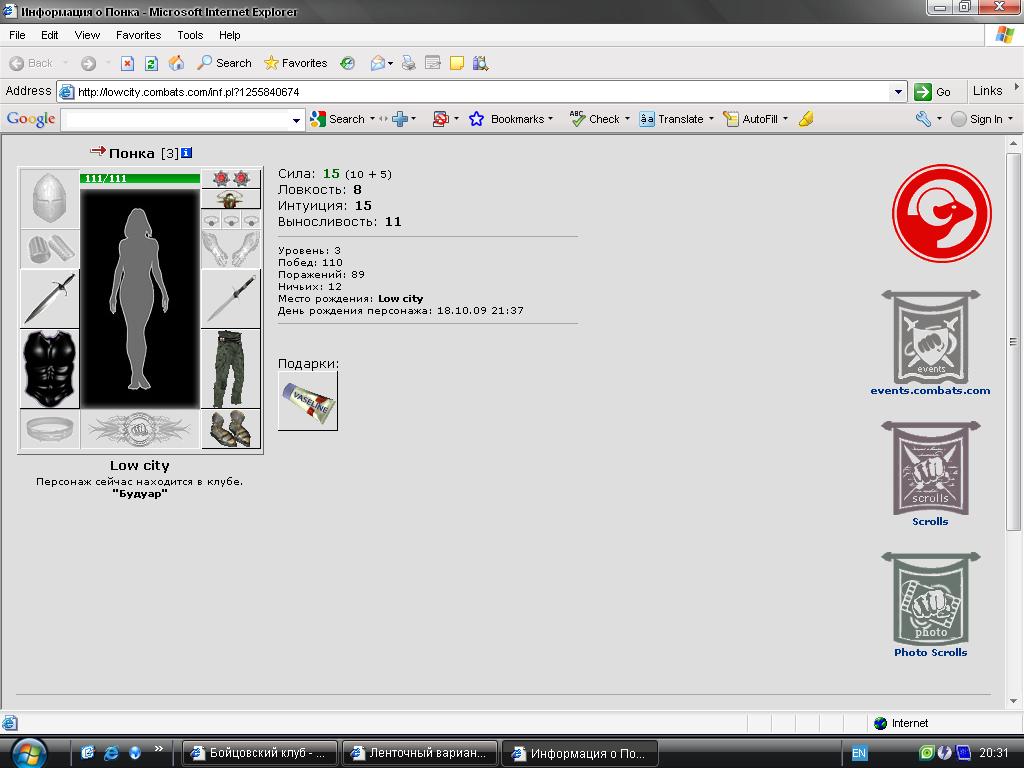Viewport: 1024px width, 768px height.
Task: Click the Refresh page button
Action: point(152,63)
